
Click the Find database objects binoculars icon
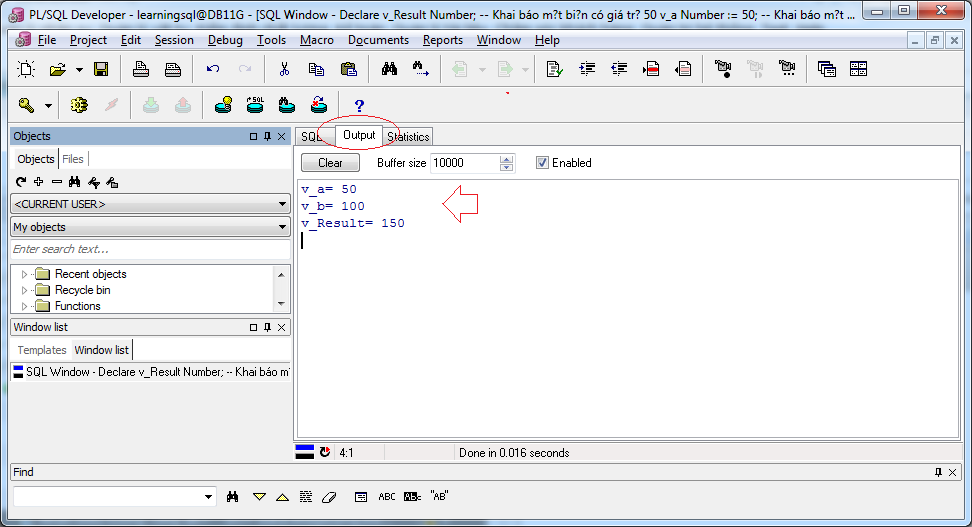click(x=286, y=105)
